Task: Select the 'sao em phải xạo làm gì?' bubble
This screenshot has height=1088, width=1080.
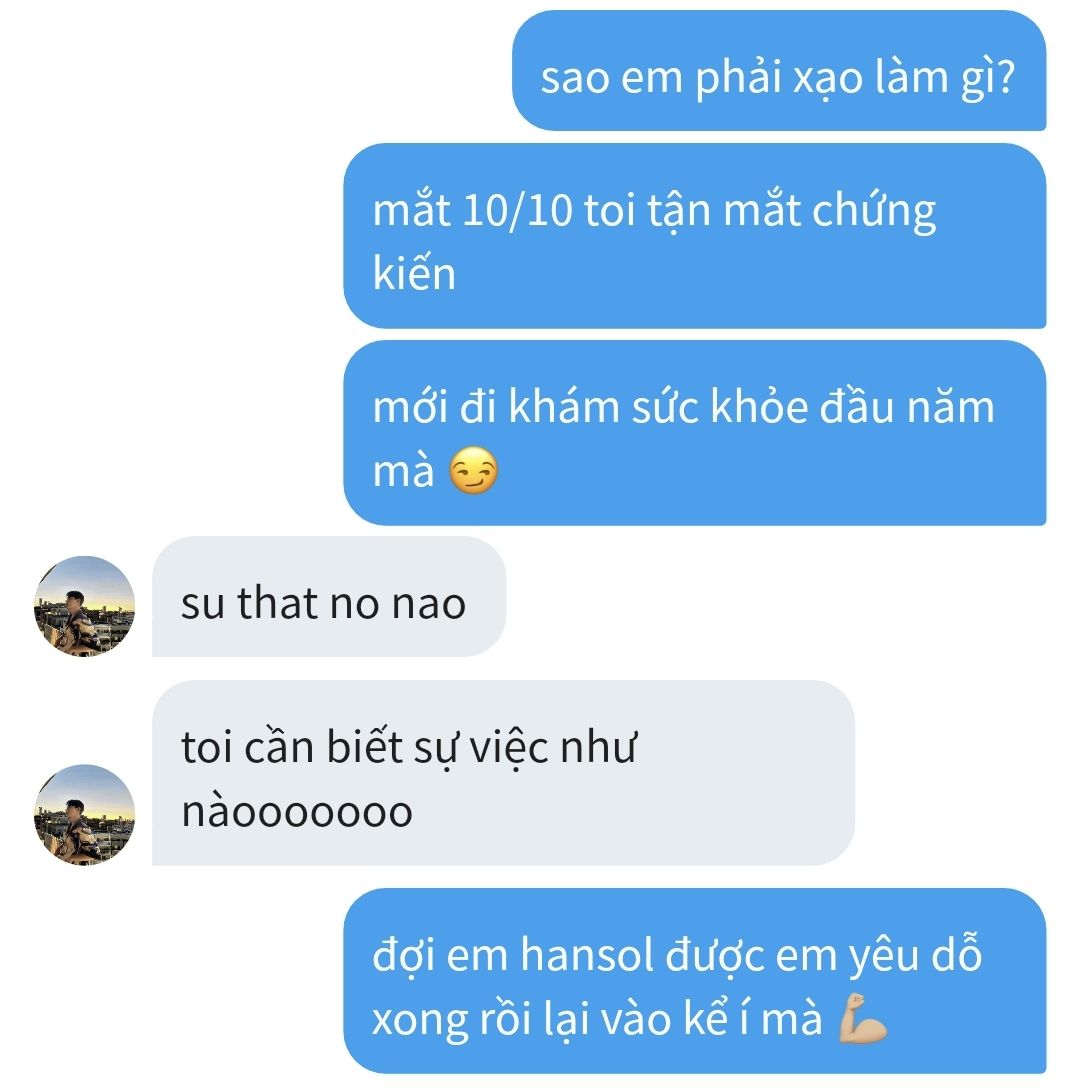Action: pos(779,70)
